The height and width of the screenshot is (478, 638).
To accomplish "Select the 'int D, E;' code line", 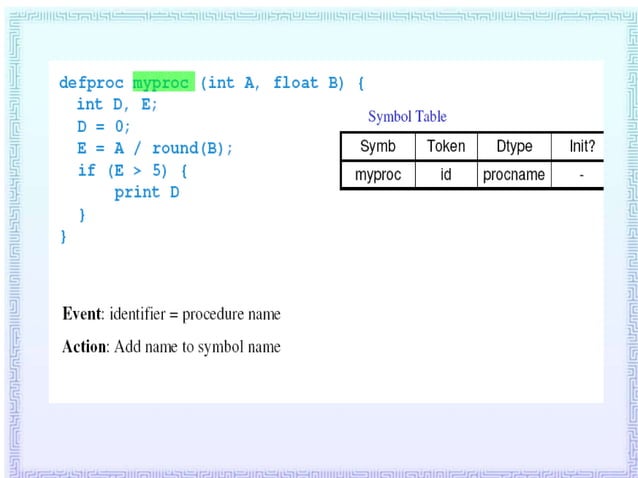I will pos(117,105).
